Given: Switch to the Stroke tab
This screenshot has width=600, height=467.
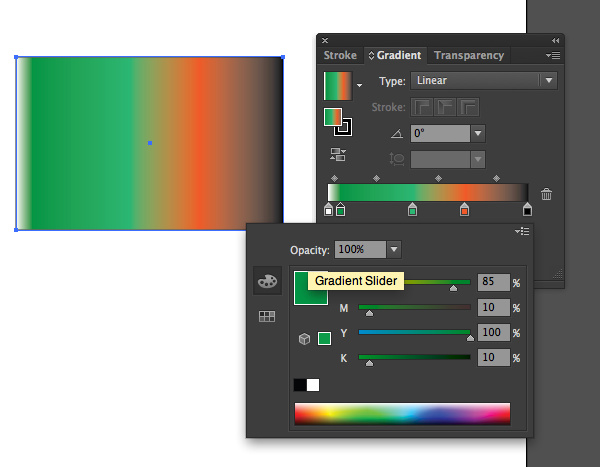Looking at the screenshot, I should (x=340, y=55).
